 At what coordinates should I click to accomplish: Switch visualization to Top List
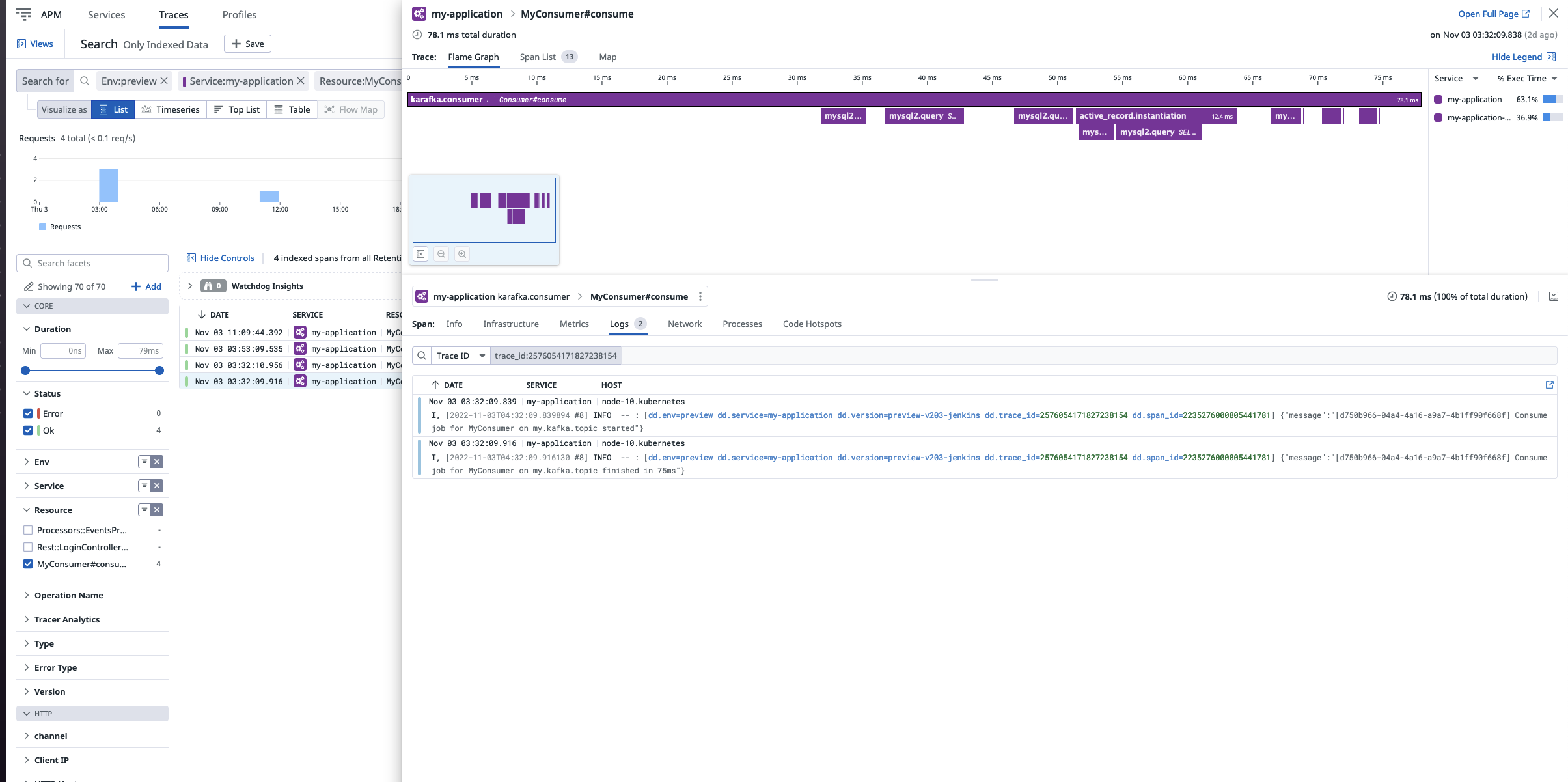(x=237, y=109)
